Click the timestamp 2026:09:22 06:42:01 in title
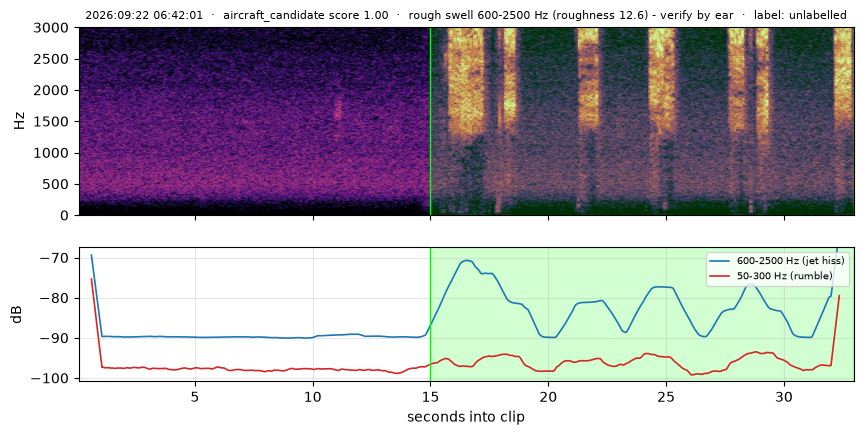This screenshot has width=863, height=435. coord(144,15)
